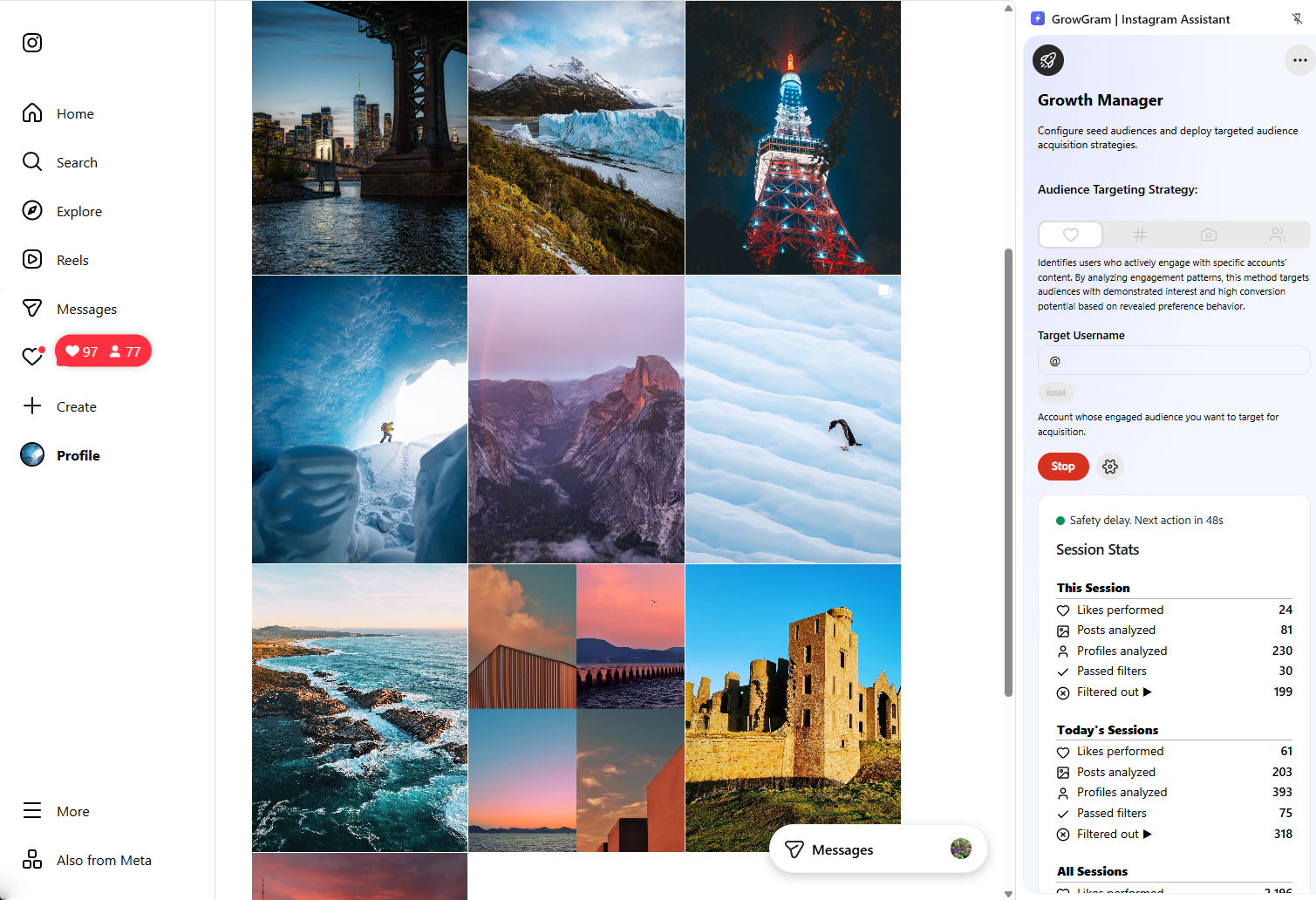
Task: Click the Profiles analyzed value 230
Action: [x=1282, y=651]
